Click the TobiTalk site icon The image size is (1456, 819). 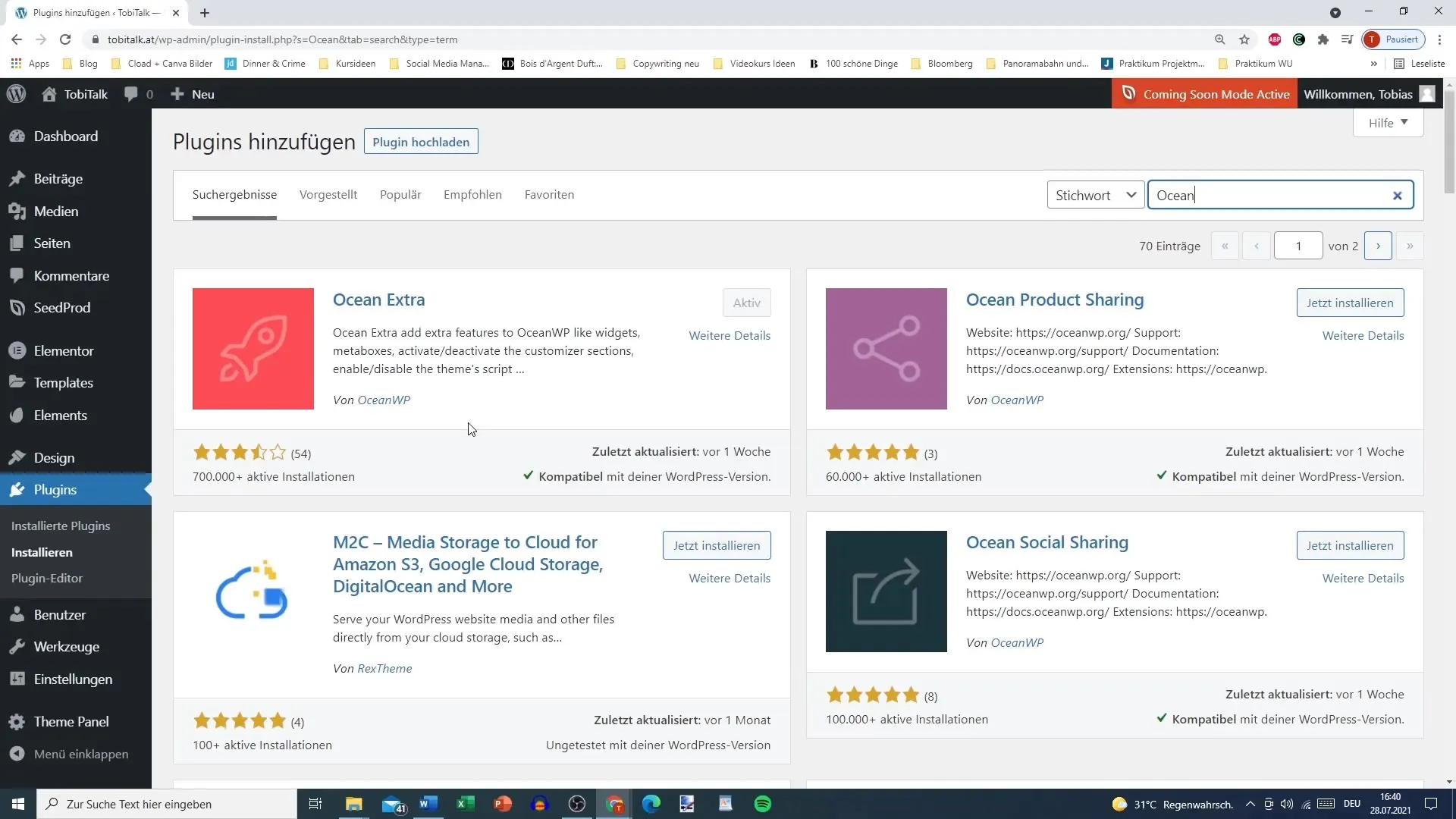pos(48,94)
